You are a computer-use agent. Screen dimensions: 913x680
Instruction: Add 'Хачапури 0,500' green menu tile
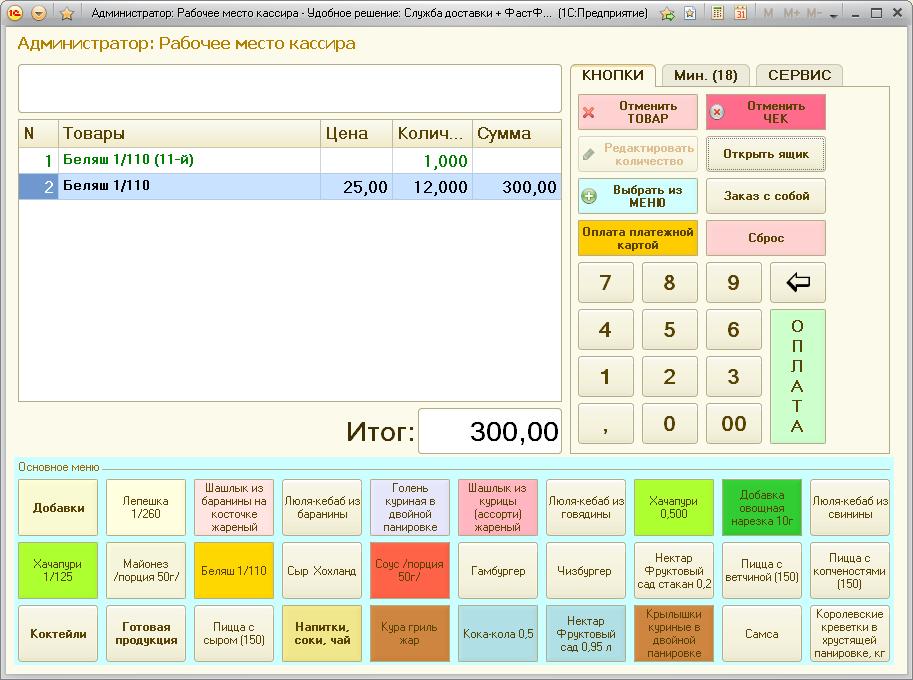click(674, 507)
